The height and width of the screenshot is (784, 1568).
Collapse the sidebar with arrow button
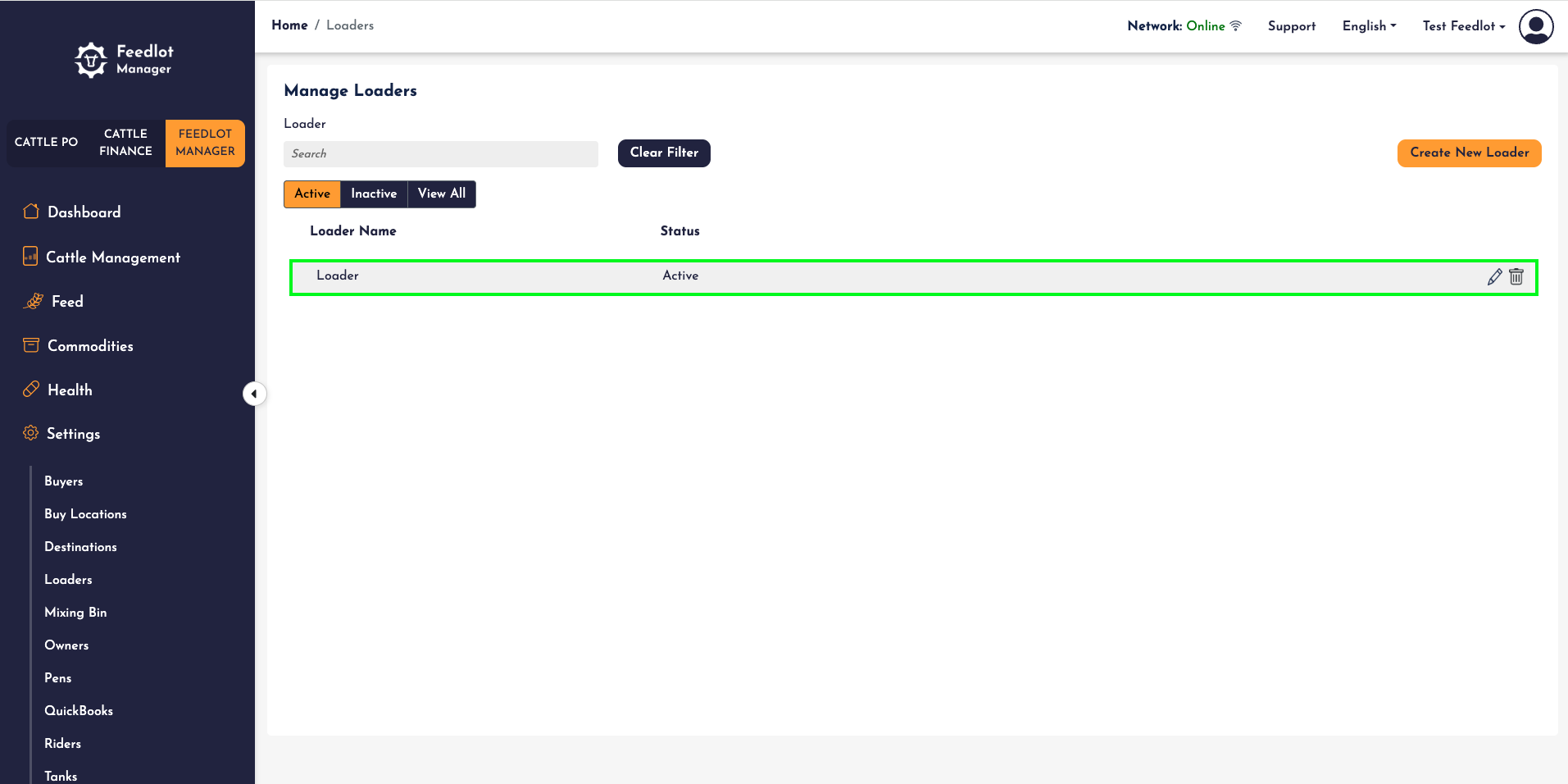coord(254,394)
